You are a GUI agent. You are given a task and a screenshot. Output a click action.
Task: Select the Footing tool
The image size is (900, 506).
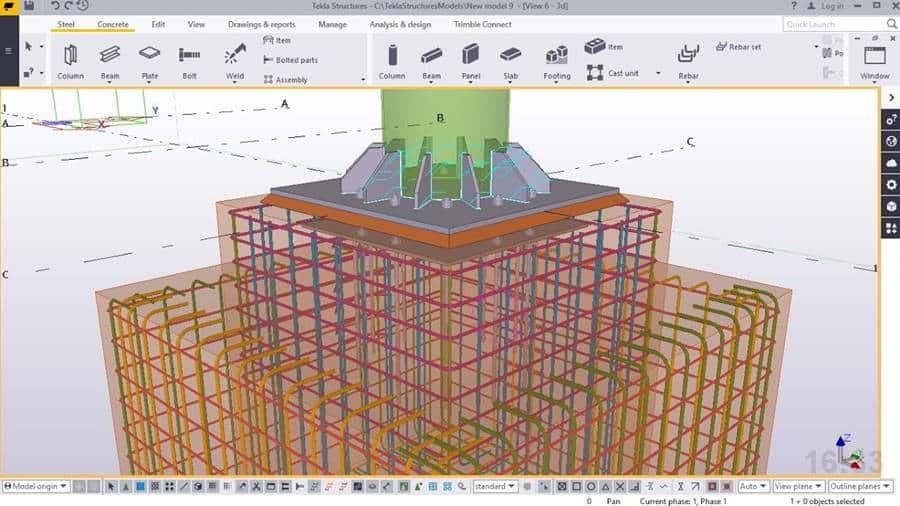coord(557,60)
